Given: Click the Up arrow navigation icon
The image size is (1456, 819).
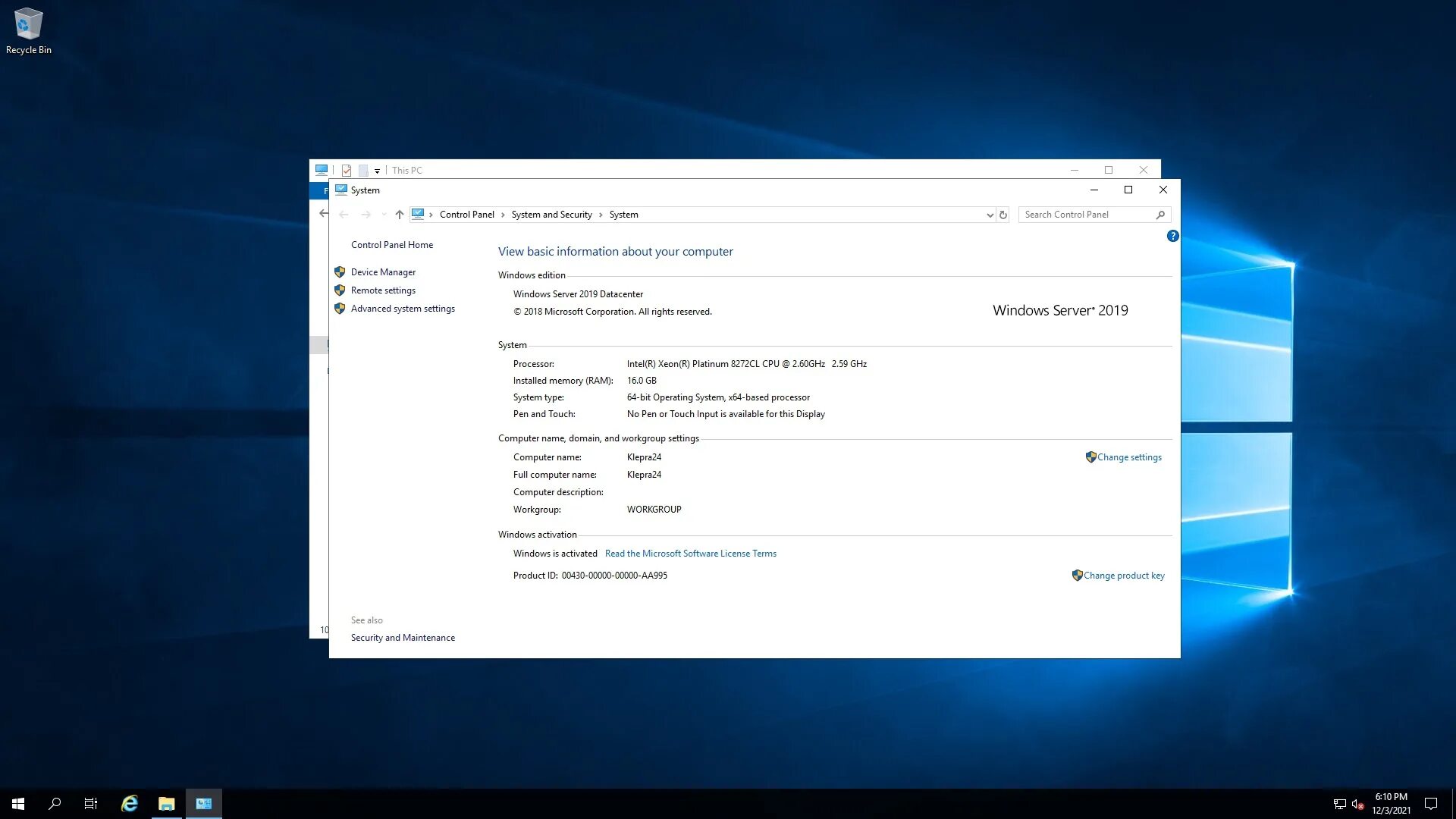Looking at the screenshot, I should click(400, 215).
